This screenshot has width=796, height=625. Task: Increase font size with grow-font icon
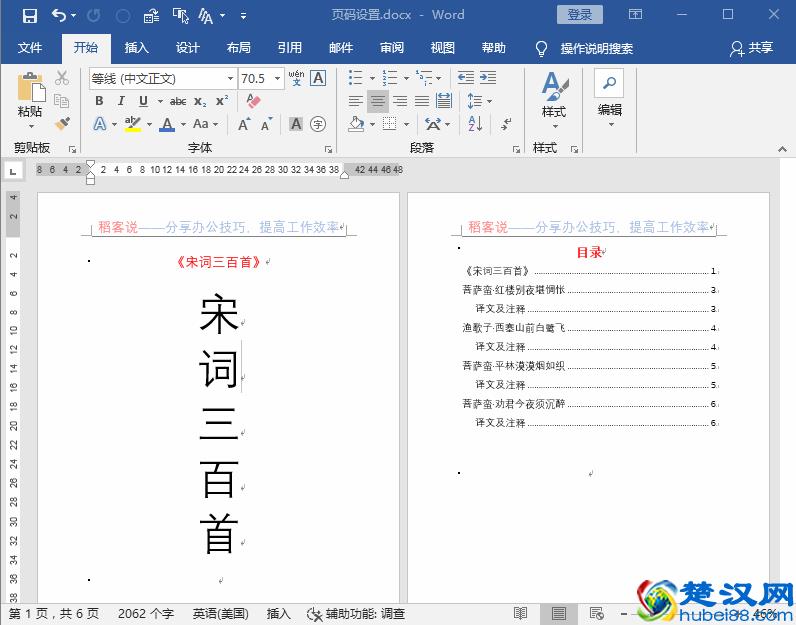pyautogui.click(x=244, y=124)
